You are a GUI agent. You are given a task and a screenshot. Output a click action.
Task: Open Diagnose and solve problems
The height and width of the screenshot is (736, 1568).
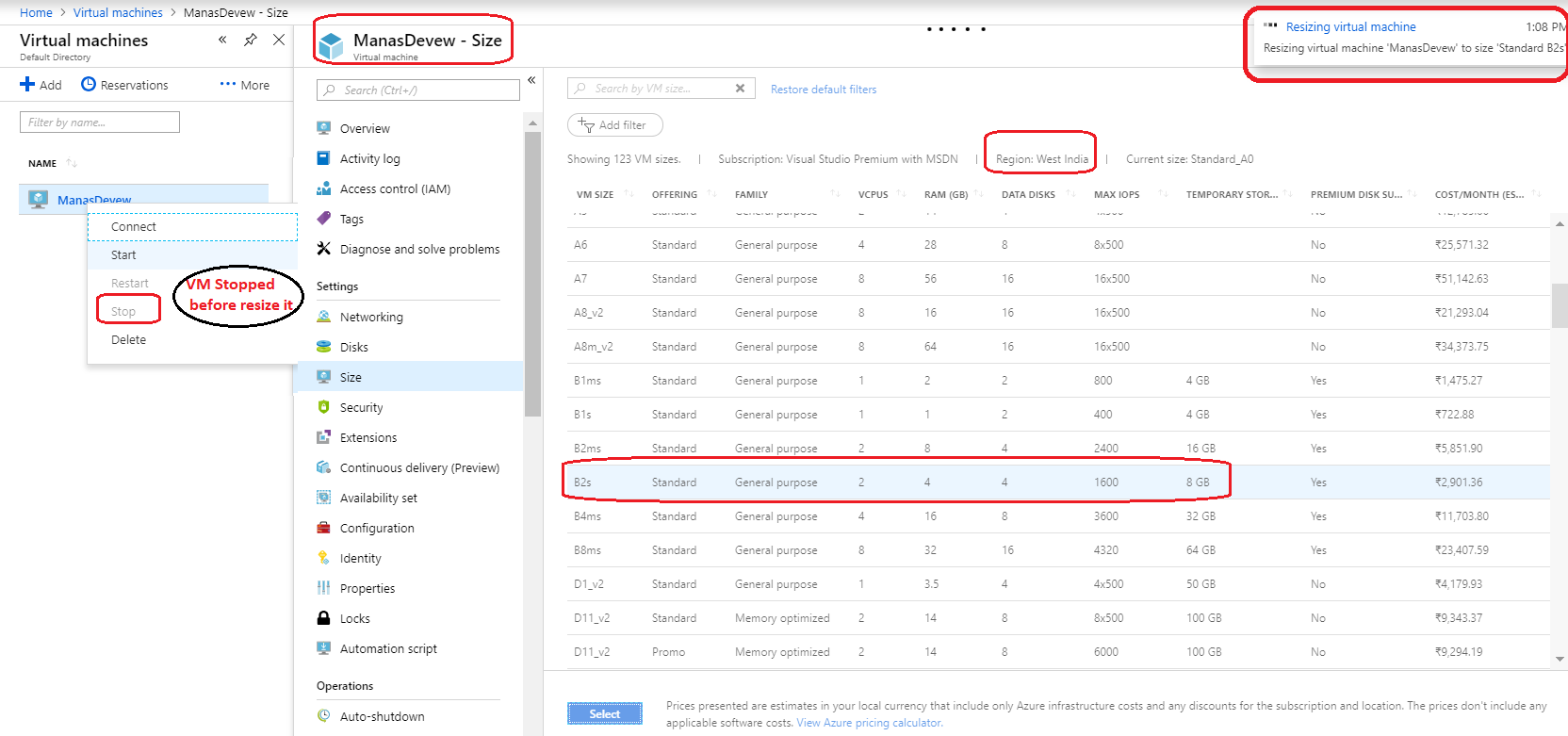[418, 249]
